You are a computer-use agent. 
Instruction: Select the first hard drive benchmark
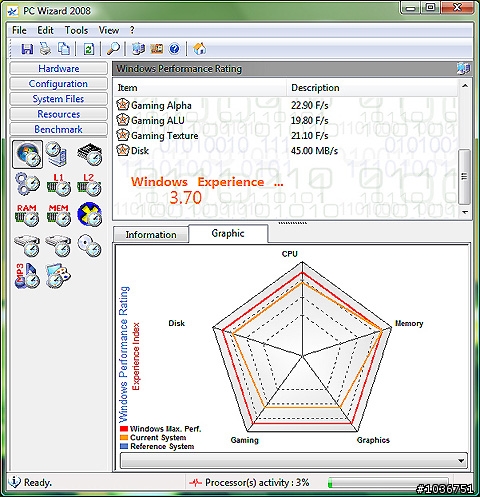point(27,246)
